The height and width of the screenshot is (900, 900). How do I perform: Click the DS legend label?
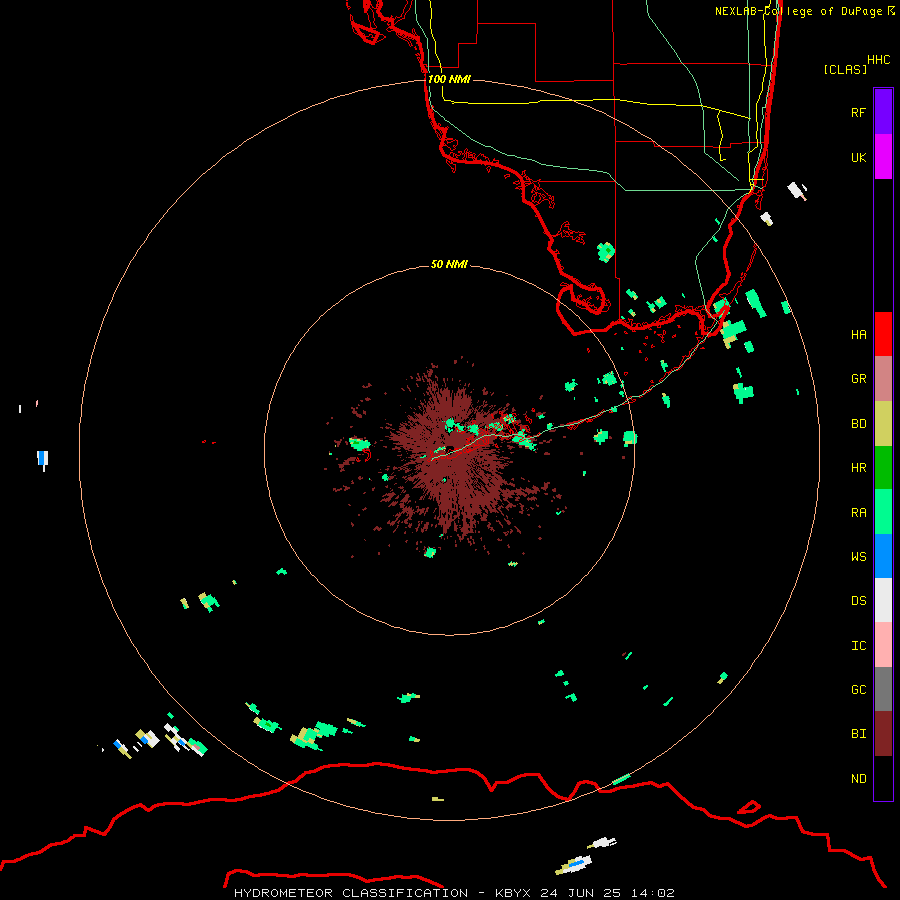858,601
